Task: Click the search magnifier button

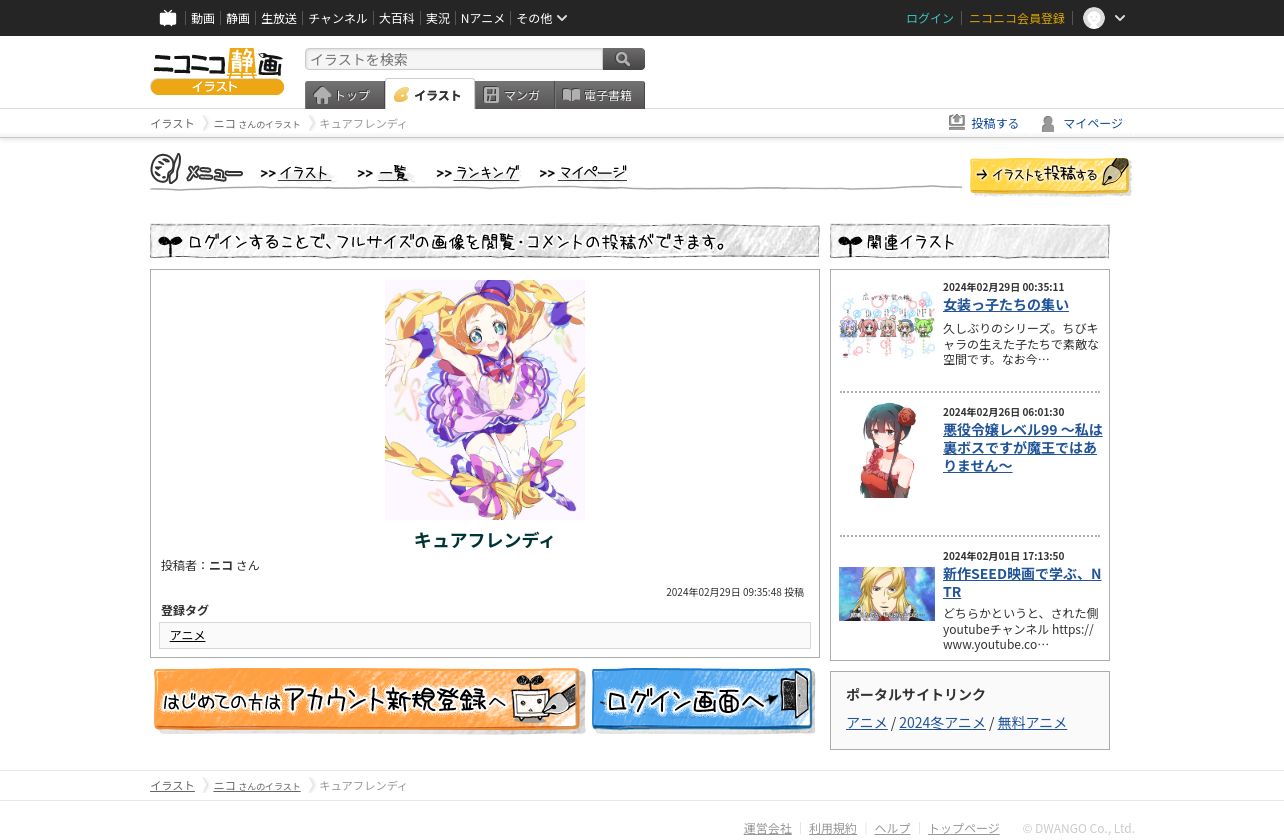Action: coord(624,59)
